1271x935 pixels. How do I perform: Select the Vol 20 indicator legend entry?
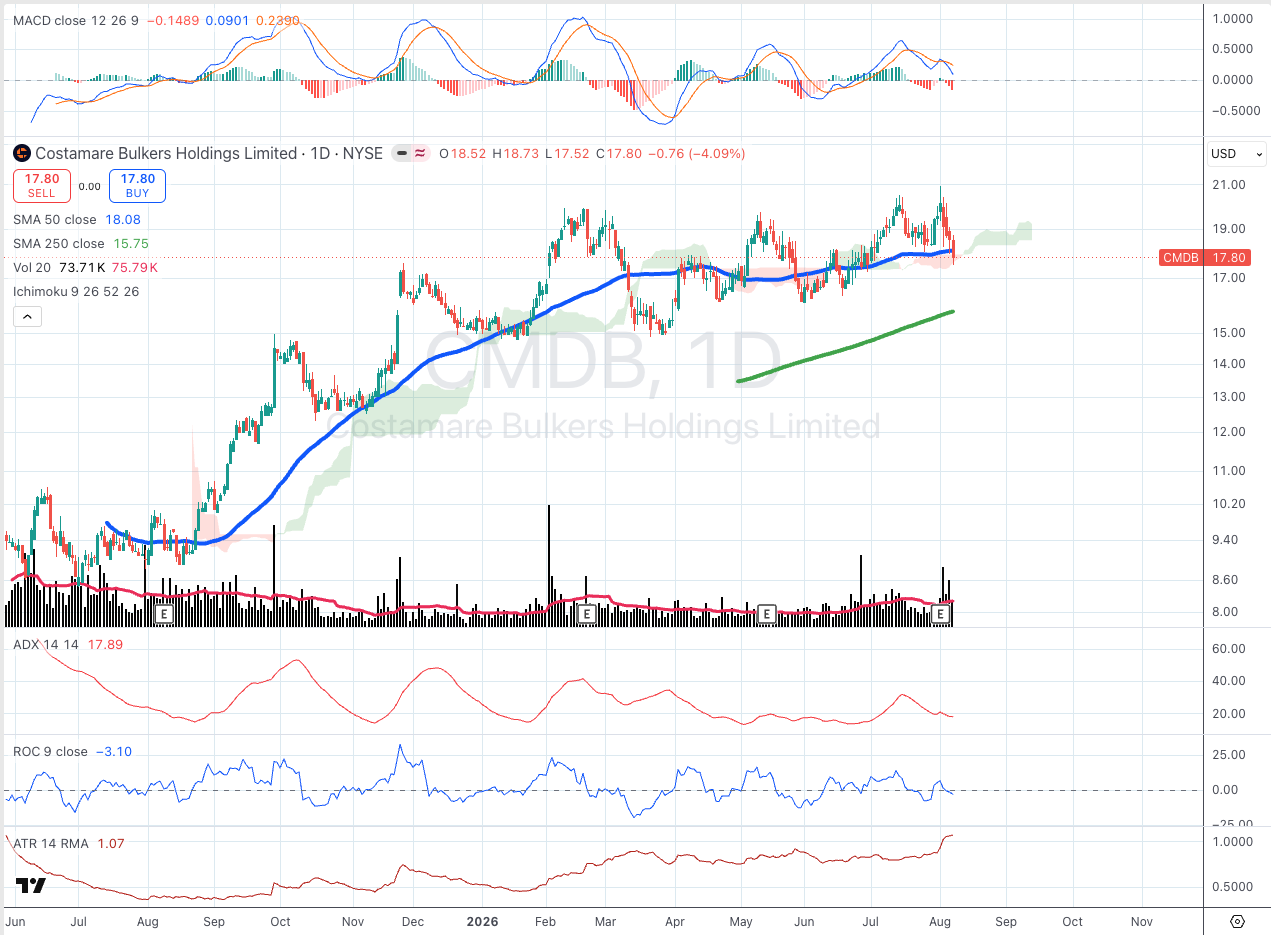[34, 267]
